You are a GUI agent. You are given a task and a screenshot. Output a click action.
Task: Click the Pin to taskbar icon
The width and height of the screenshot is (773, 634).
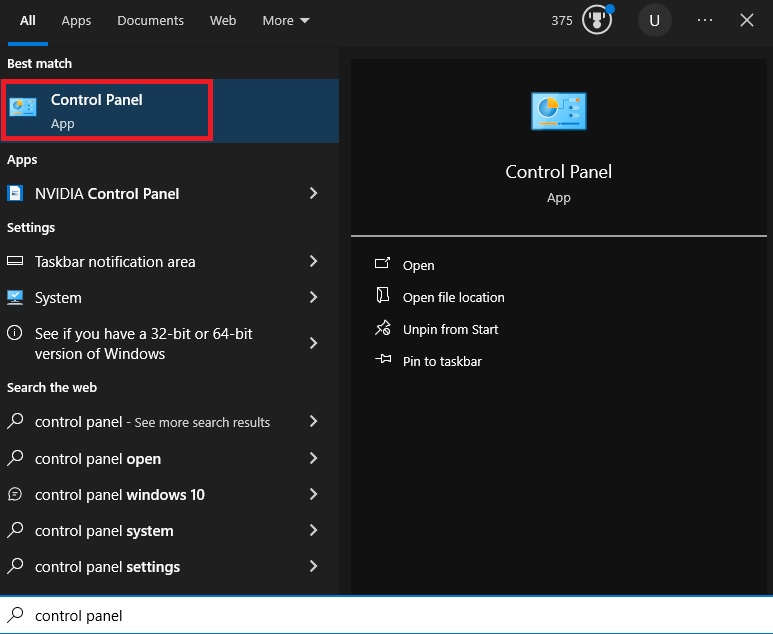point(382,360)
